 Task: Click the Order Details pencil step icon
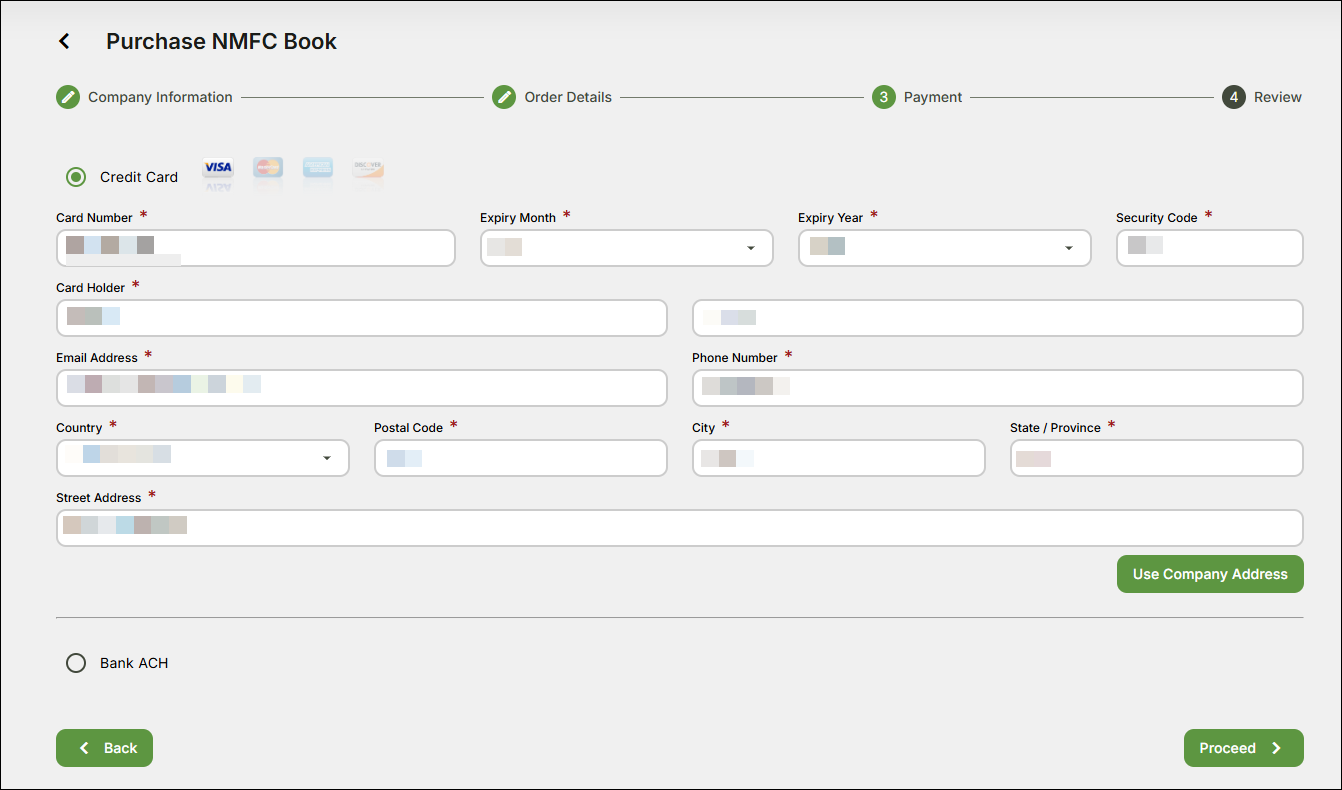click(x=504, y=97)
